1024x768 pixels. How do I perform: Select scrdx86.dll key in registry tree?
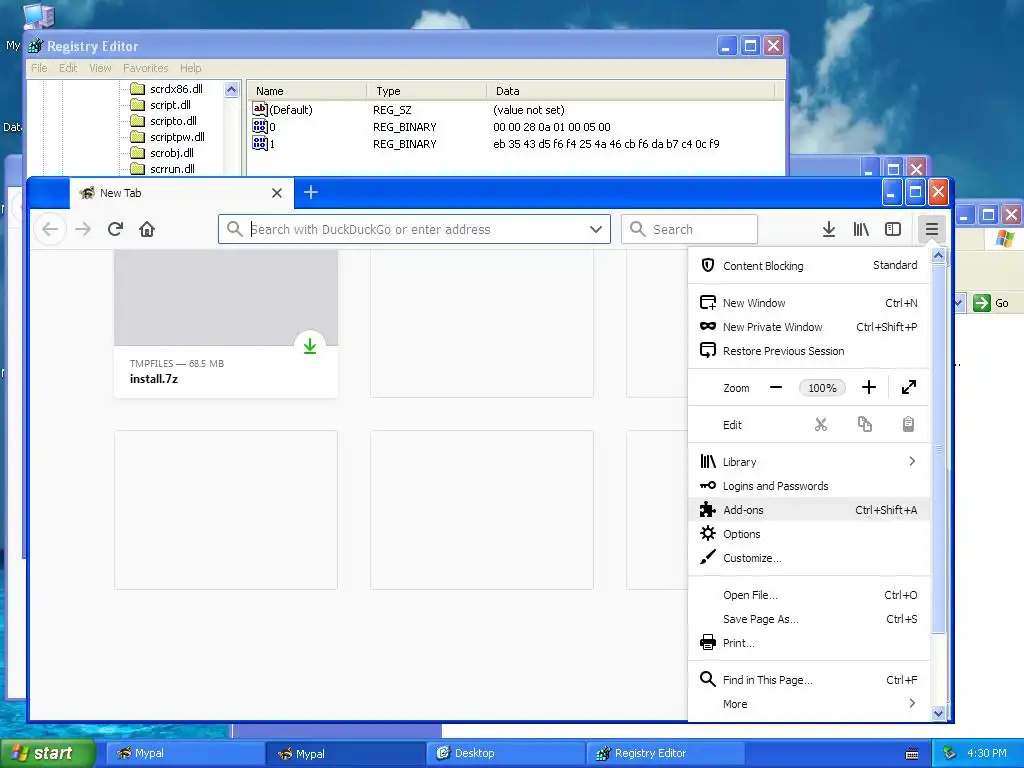pos(176,89)
